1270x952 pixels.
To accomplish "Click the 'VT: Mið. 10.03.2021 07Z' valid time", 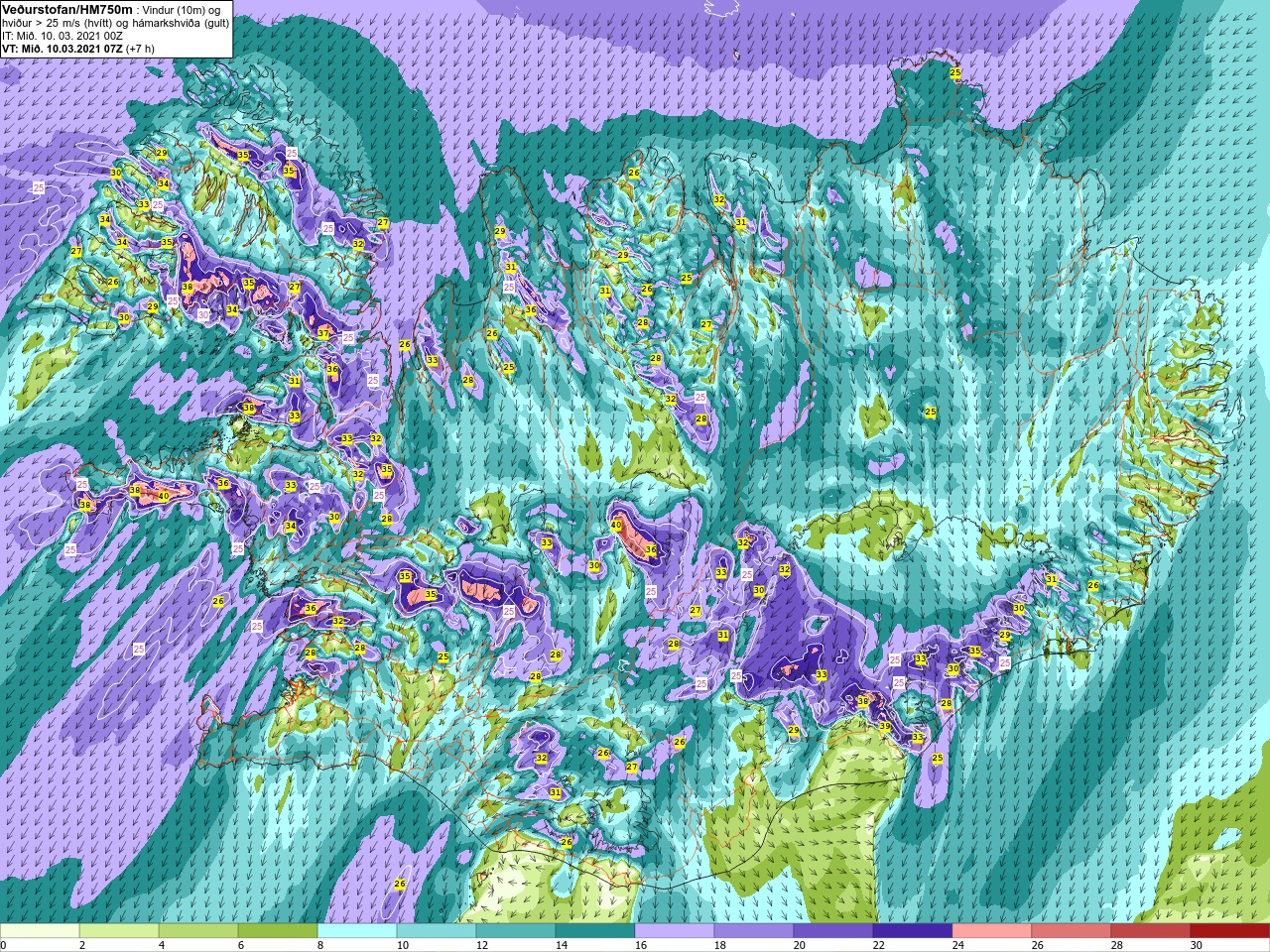I will tap(63, 48).
